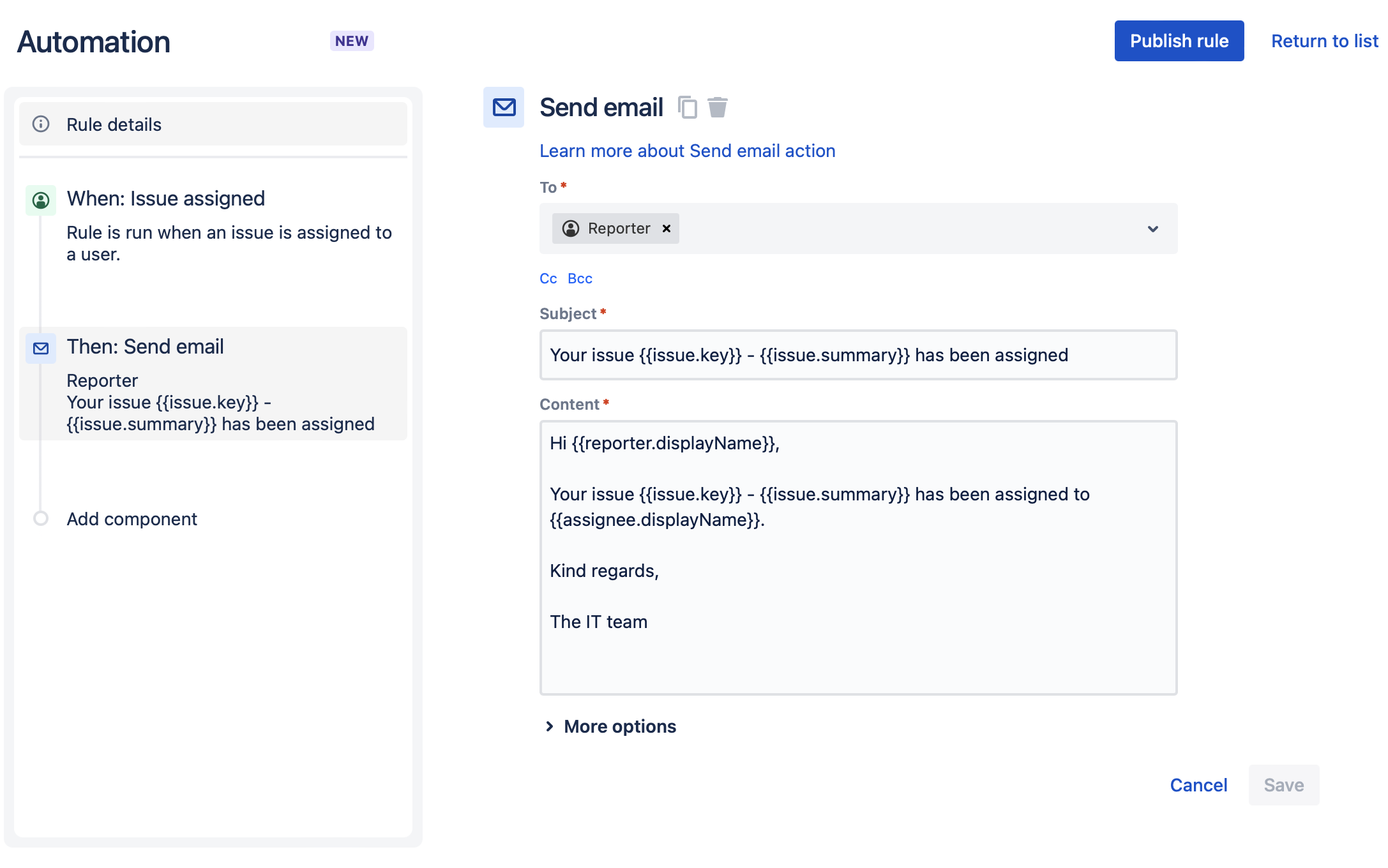Click the Rule details info icon

(x=41, y=124)
